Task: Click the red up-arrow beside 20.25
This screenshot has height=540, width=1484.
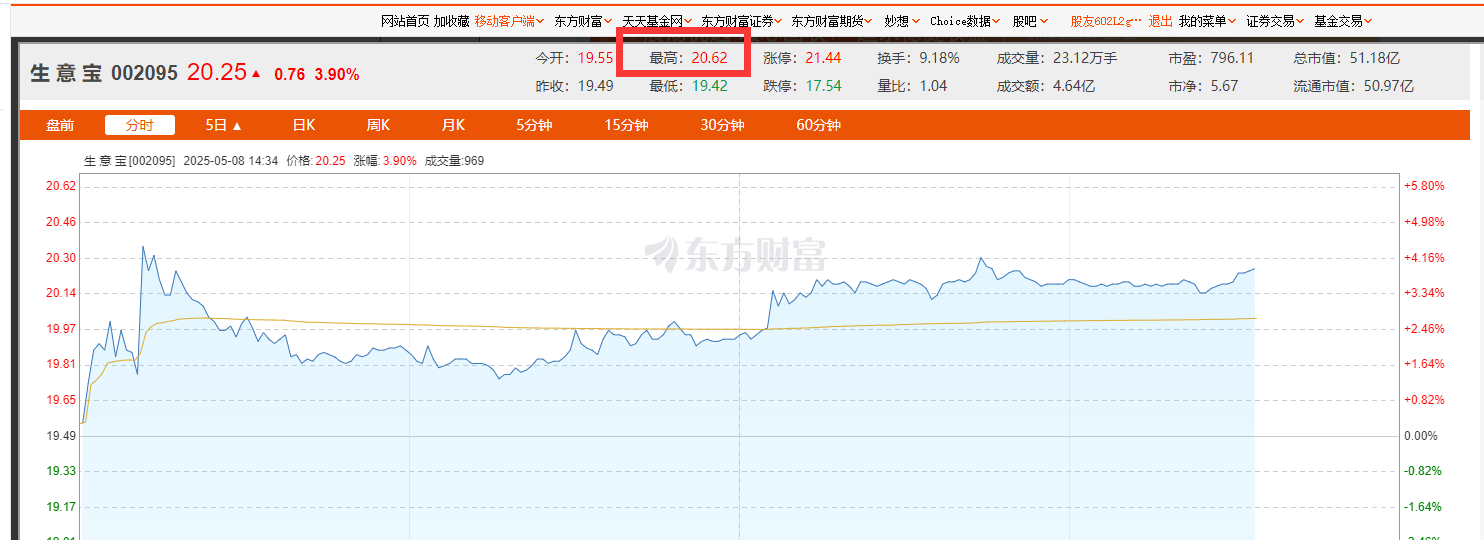Action: point(256,73)
